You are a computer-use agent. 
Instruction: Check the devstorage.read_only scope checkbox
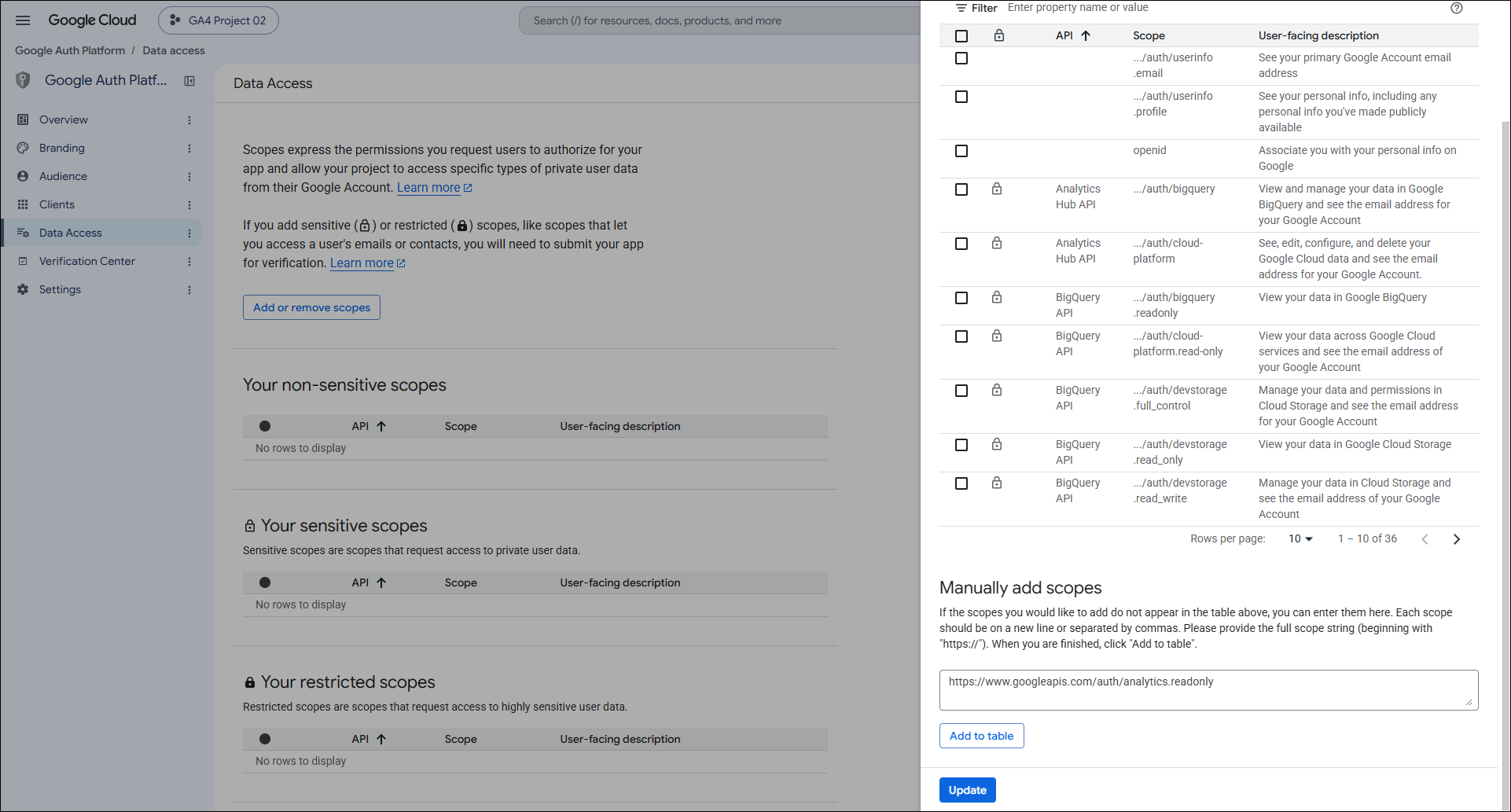pyautogui.click(x=961, y=445)
